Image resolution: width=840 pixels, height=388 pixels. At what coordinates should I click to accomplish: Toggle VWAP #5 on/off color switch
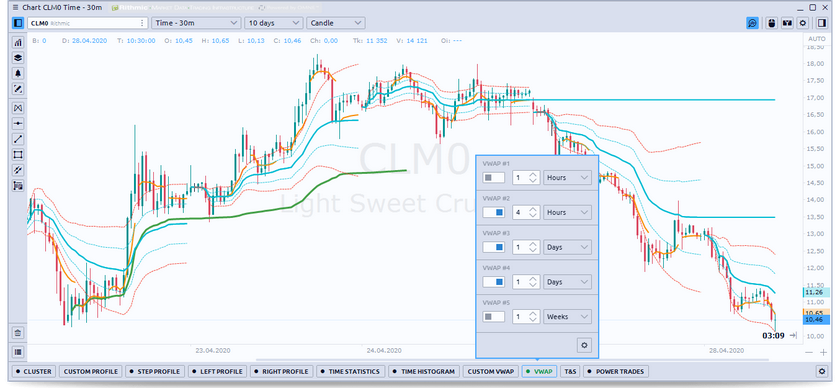point(493,317)
